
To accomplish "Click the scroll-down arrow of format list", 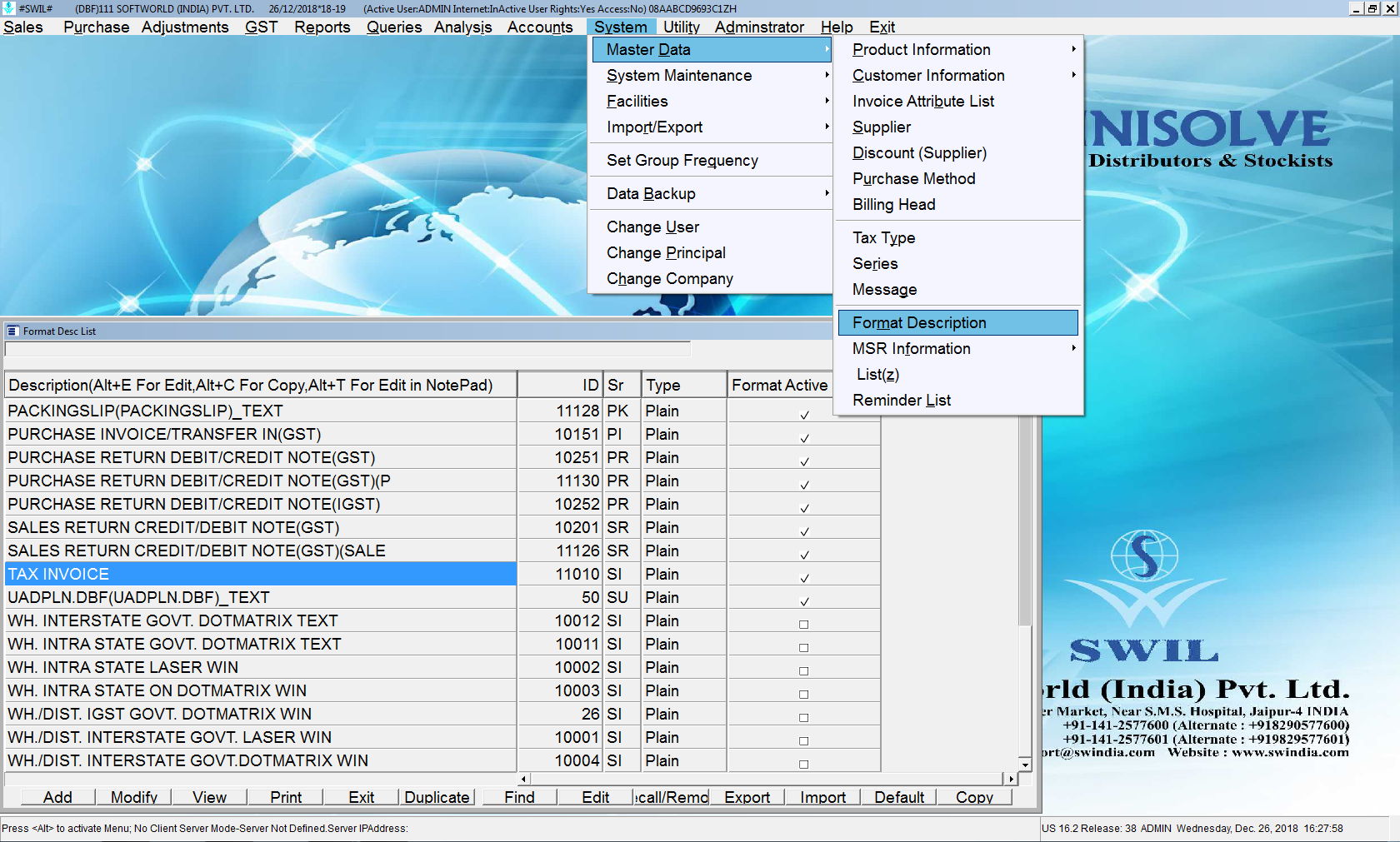I will (1025, 764).
